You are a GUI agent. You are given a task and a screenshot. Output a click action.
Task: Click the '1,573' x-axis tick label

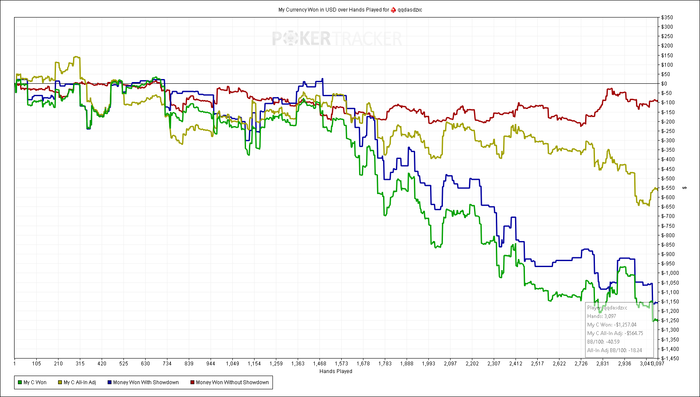[x=341, y=364]
